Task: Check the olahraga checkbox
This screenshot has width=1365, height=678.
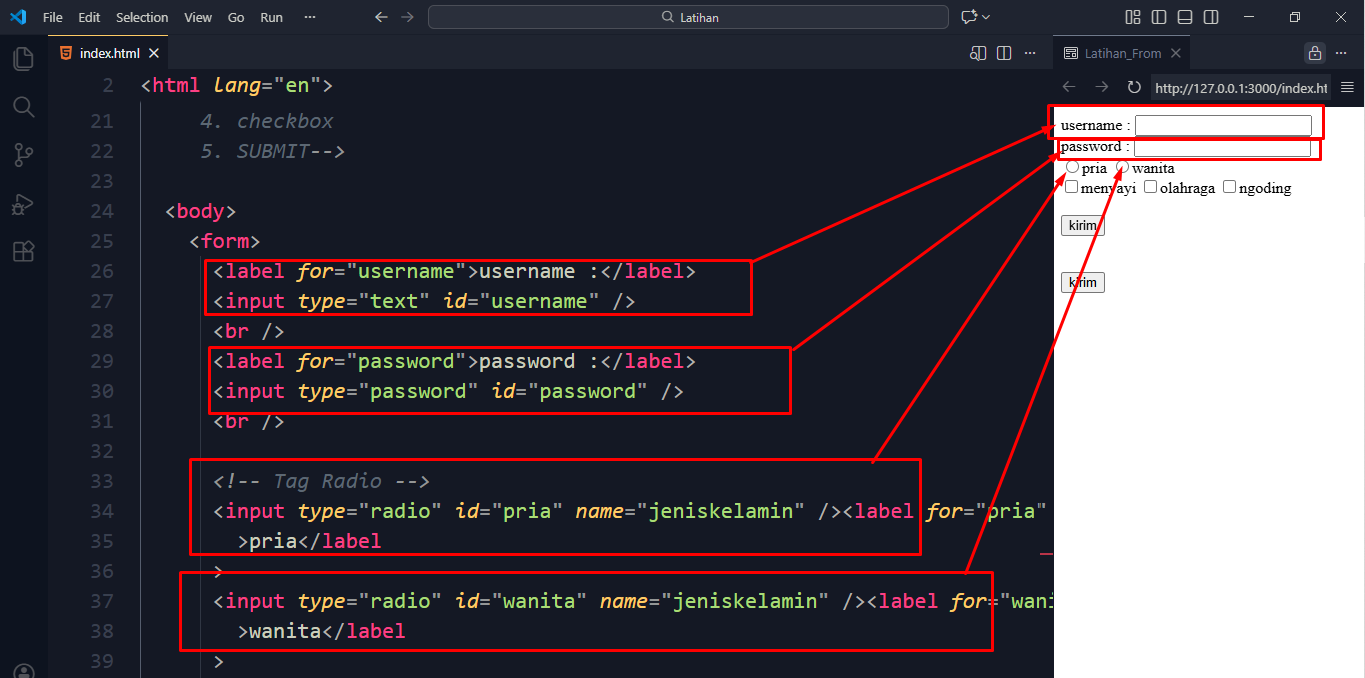Action: tap(1151, 187)
